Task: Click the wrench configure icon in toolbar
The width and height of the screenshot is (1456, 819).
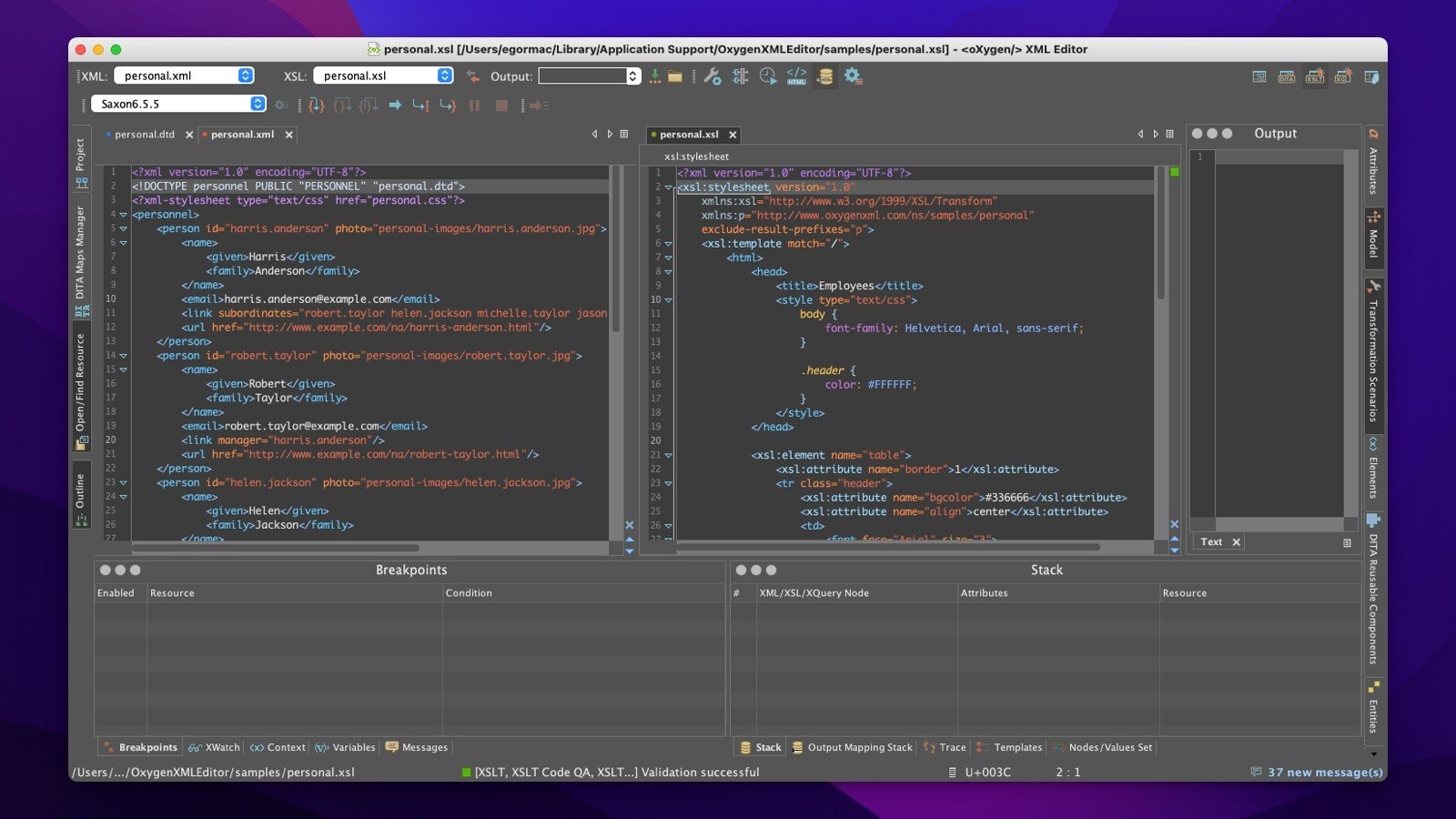Action: click(x=713, y=76)
